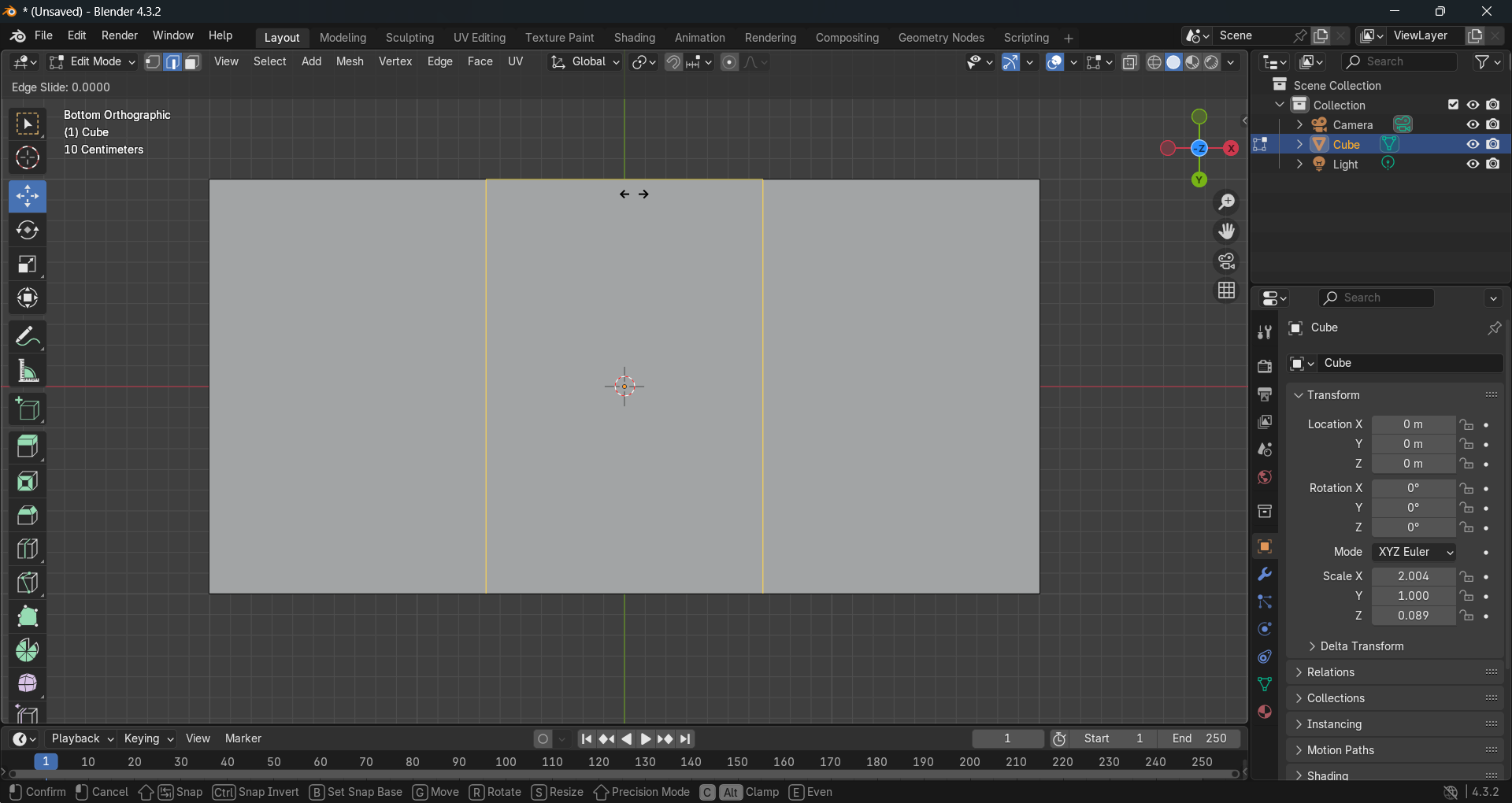Toggle camera view in viewport
Viewport: 1512px width, 803px height.
pyautogui.click(x=1226, y=261)
